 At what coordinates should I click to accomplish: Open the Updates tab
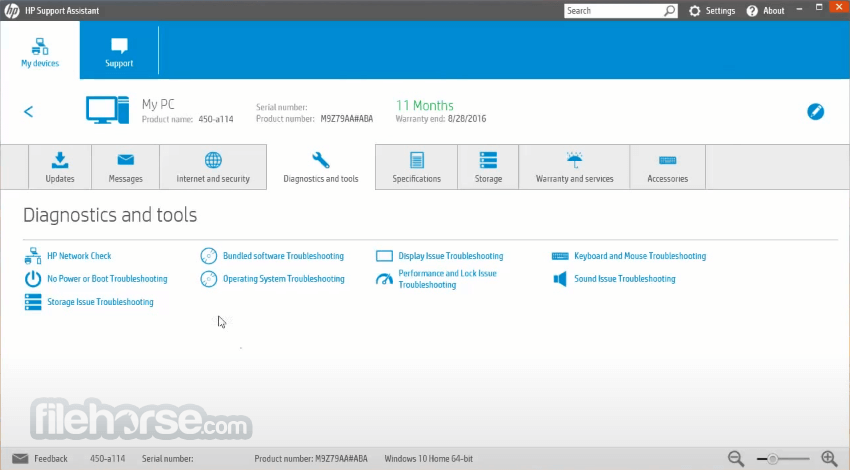(x=60, y=167)
